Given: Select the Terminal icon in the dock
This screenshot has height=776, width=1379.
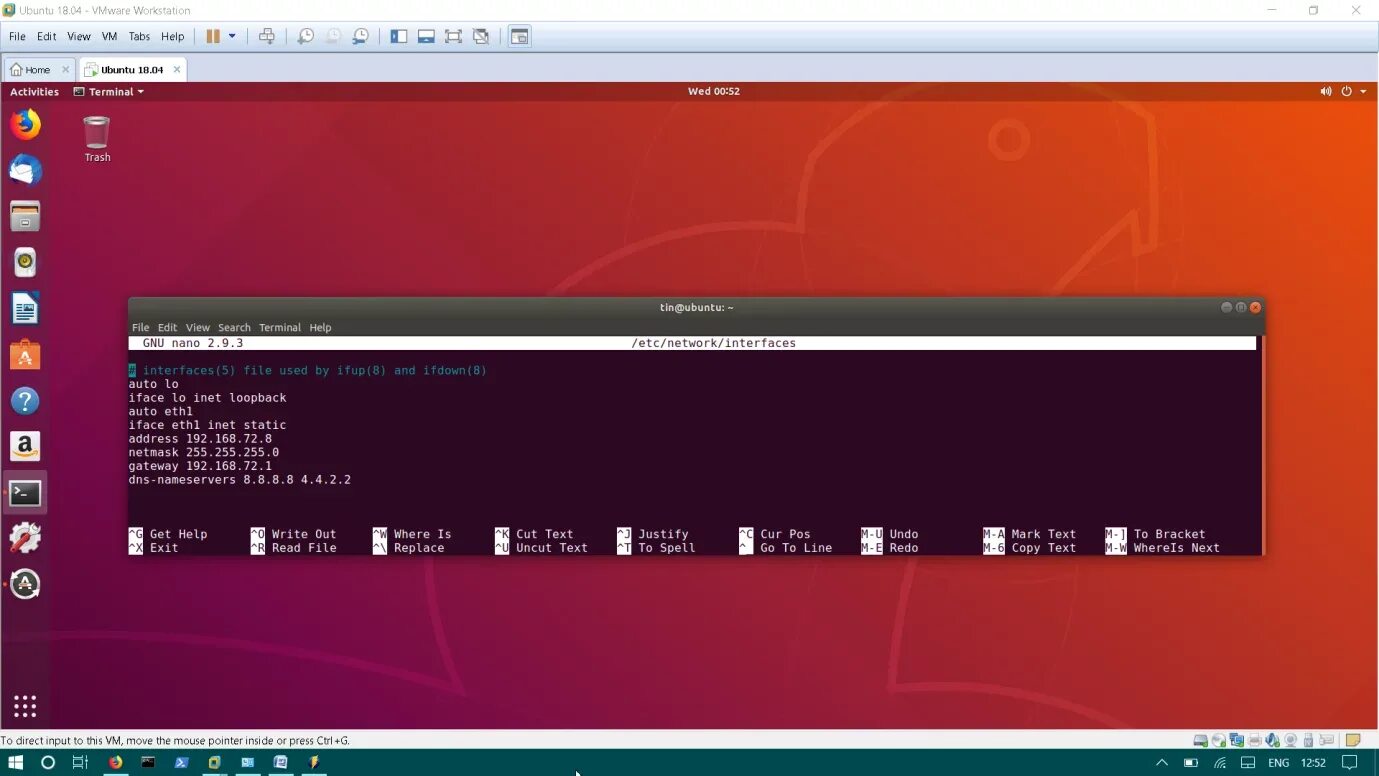Looking at the screenshot, I should (25, 493).
